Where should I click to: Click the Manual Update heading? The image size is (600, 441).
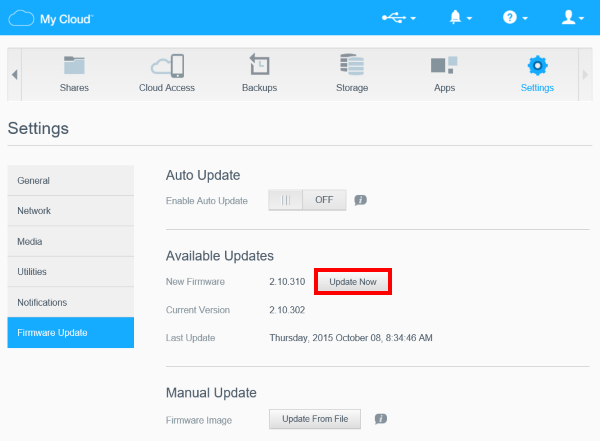click(x=211, y=393)
